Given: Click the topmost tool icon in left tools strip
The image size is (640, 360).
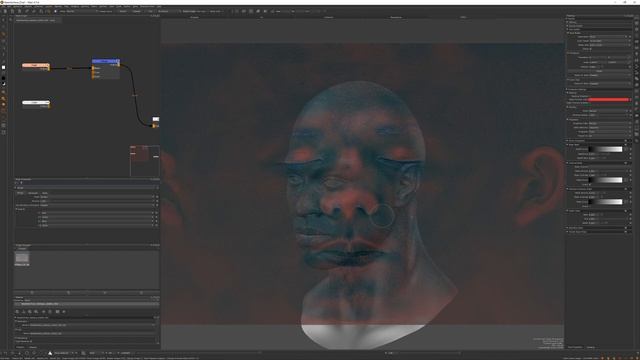Looking at the screenshot, I should pyautogui.click(x=4, y=20).
